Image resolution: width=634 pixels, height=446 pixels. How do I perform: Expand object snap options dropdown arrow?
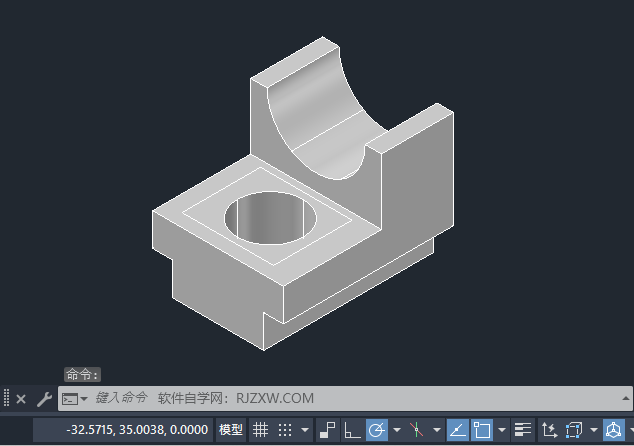[502, 430]
